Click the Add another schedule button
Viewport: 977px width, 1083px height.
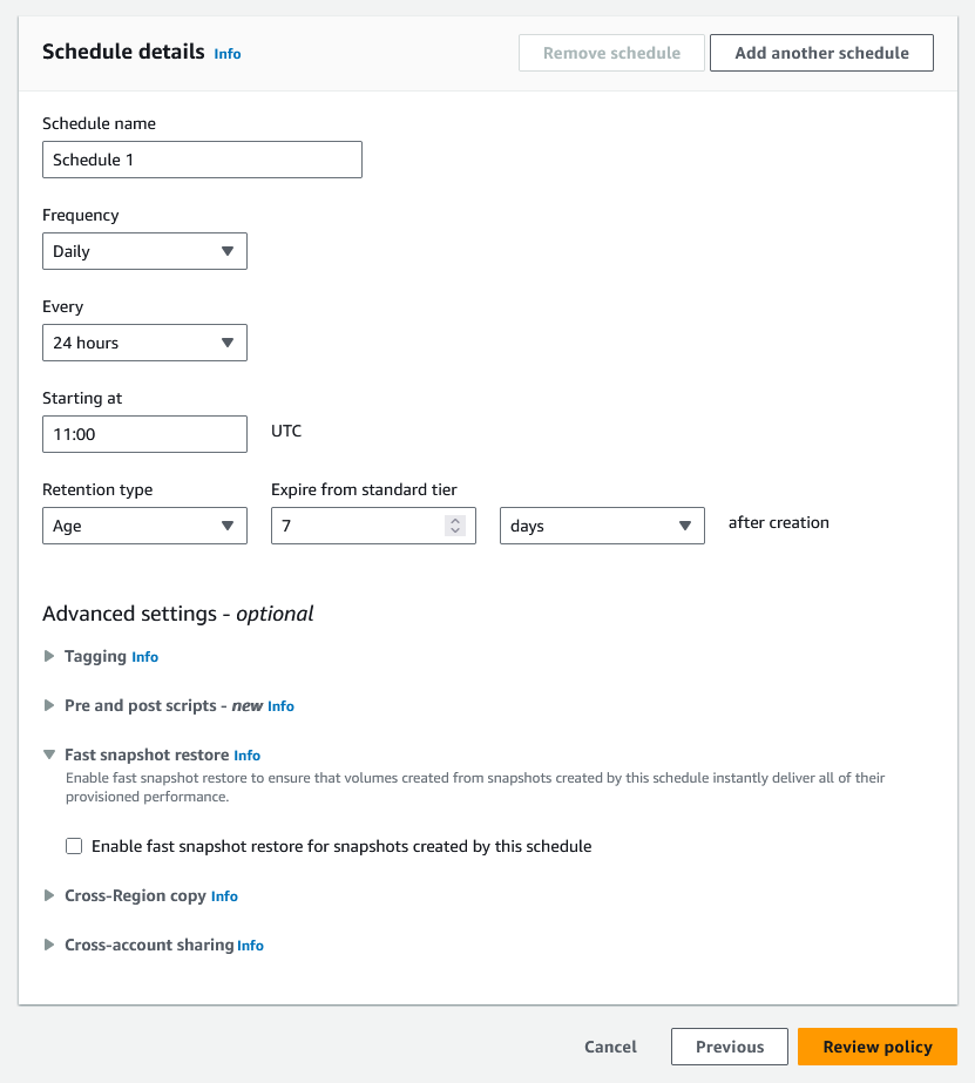[x=821, y=52]
